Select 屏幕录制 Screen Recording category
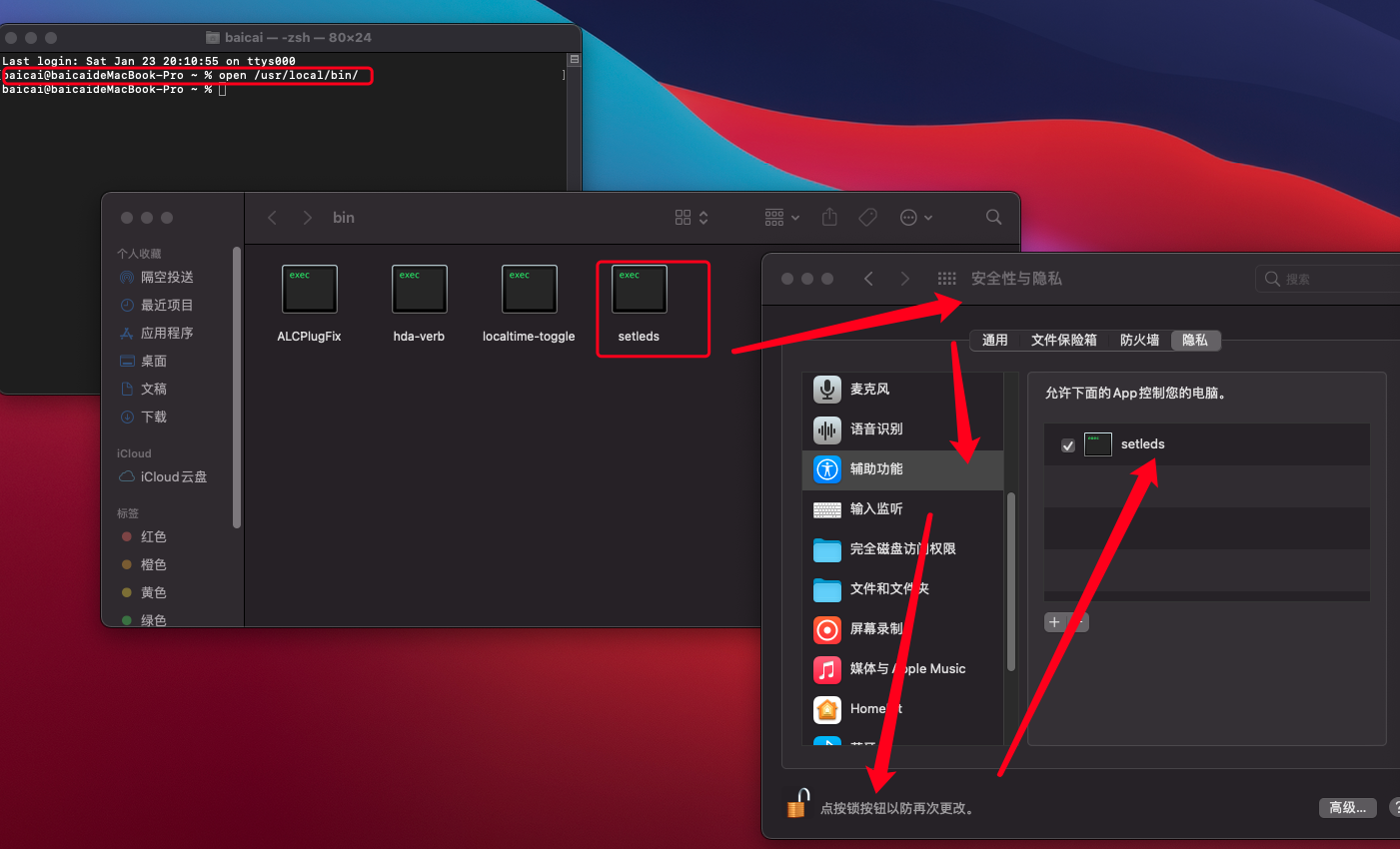Viewport: 1400px width, 849px height. coord(902,629)
